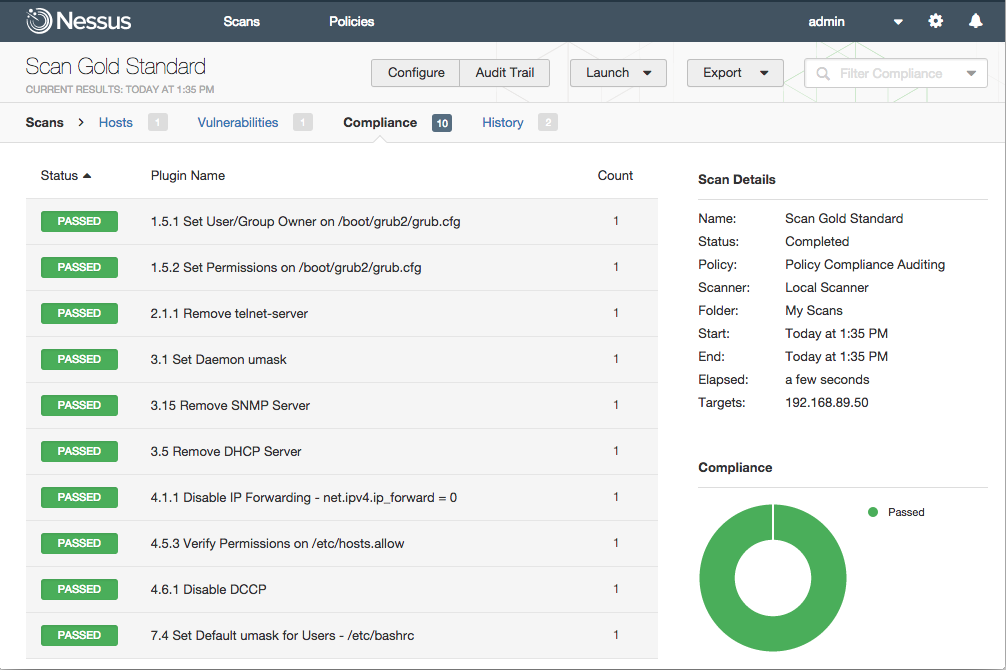Sort by Plugin Name column header
The image size is (1006, 670).
[187, 175]
